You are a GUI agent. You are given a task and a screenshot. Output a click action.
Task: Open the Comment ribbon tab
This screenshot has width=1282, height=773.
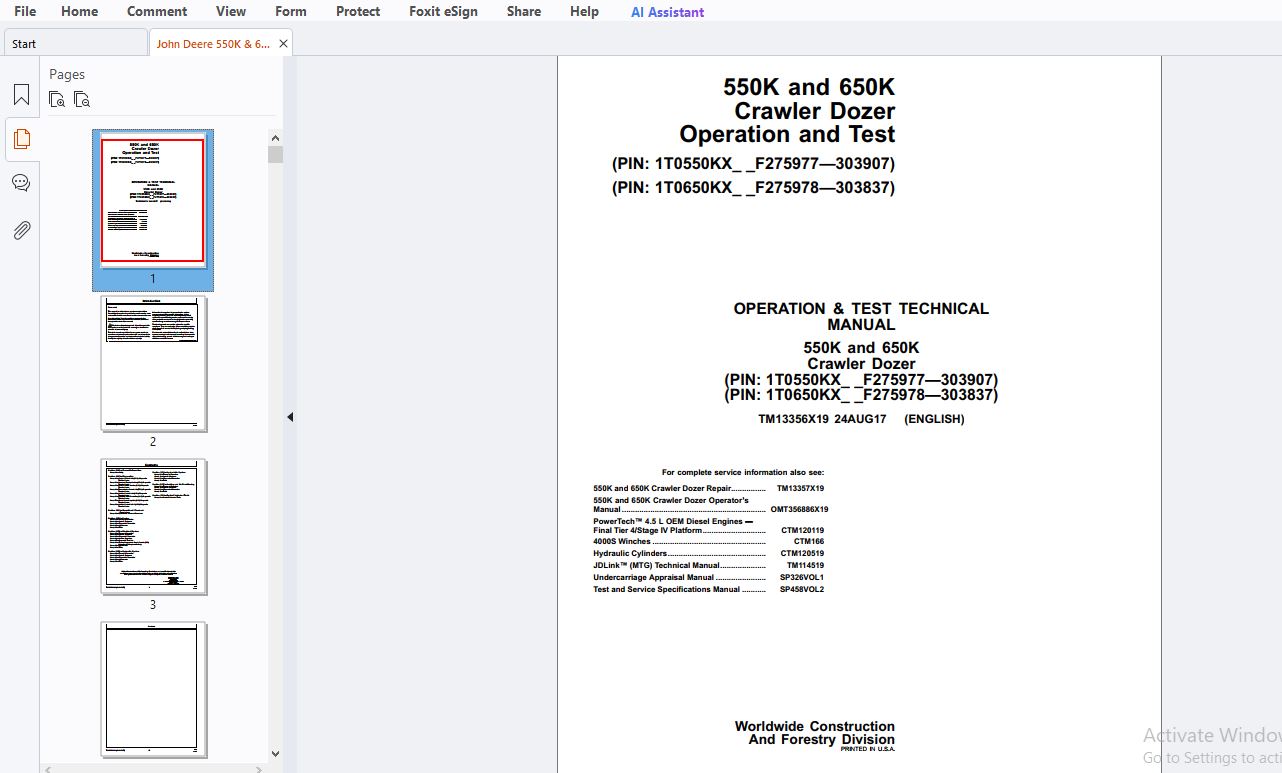(157, 11)
